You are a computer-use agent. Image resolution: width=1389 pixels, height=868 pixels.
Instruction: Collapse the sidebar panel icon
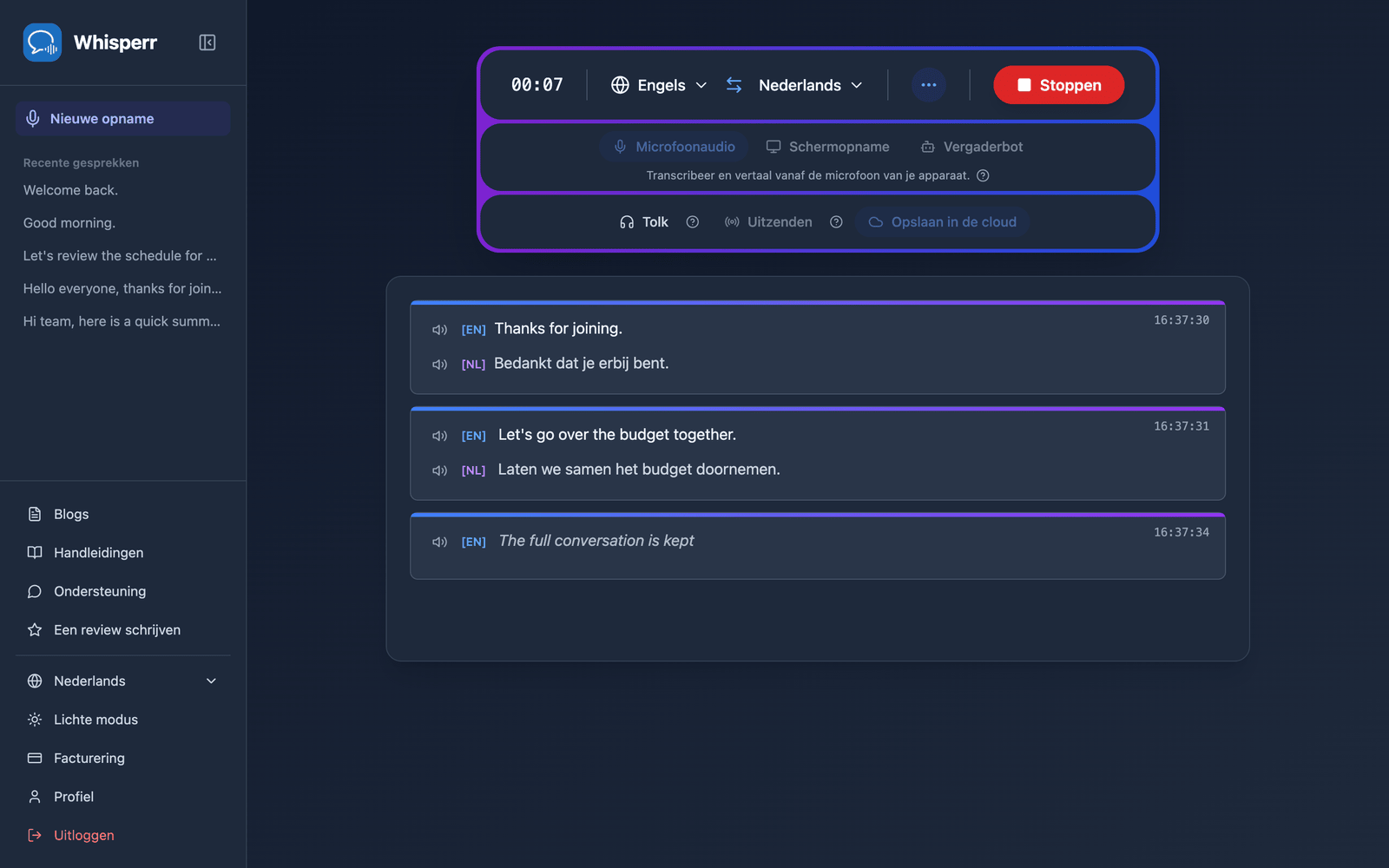point(207,43)
